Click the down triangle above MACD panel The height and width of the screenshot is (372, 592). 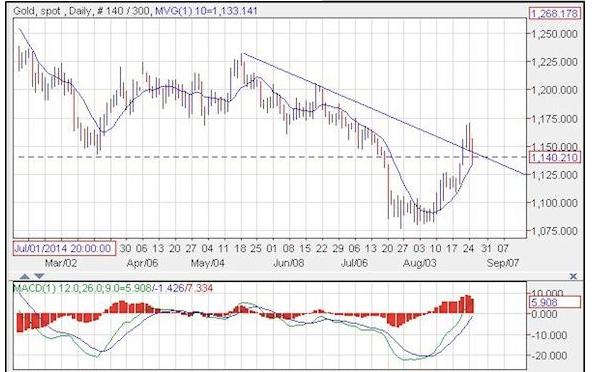[x=39, y=276]
